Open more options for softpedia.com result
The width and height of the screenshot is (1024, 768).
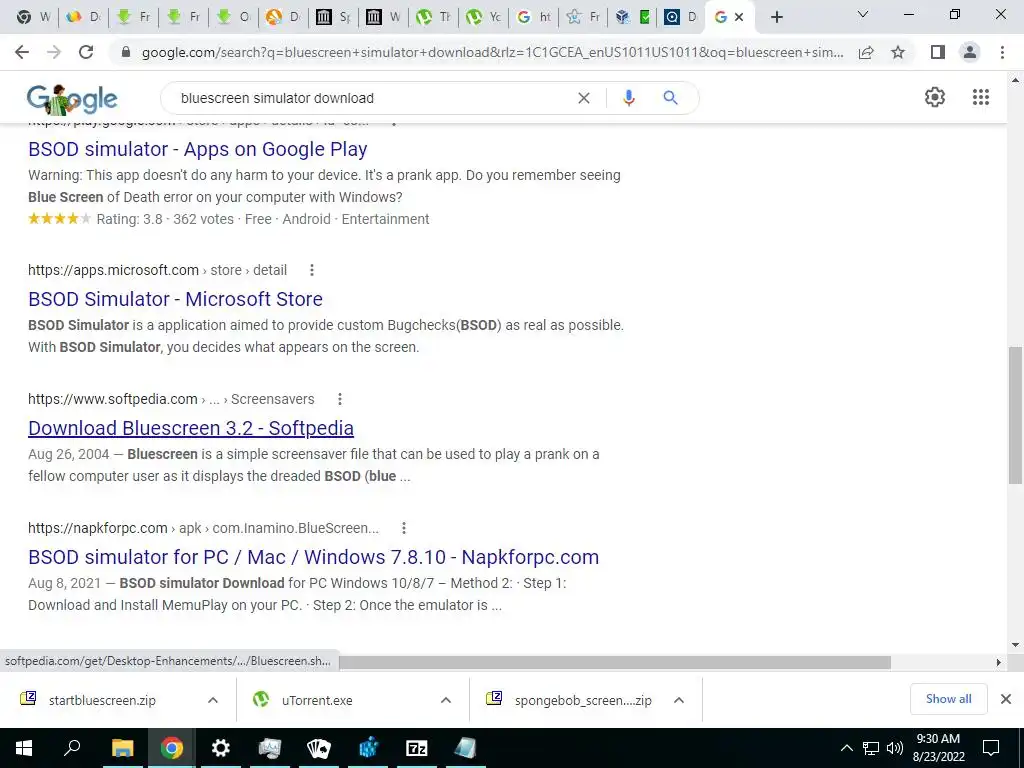(340, 399)
